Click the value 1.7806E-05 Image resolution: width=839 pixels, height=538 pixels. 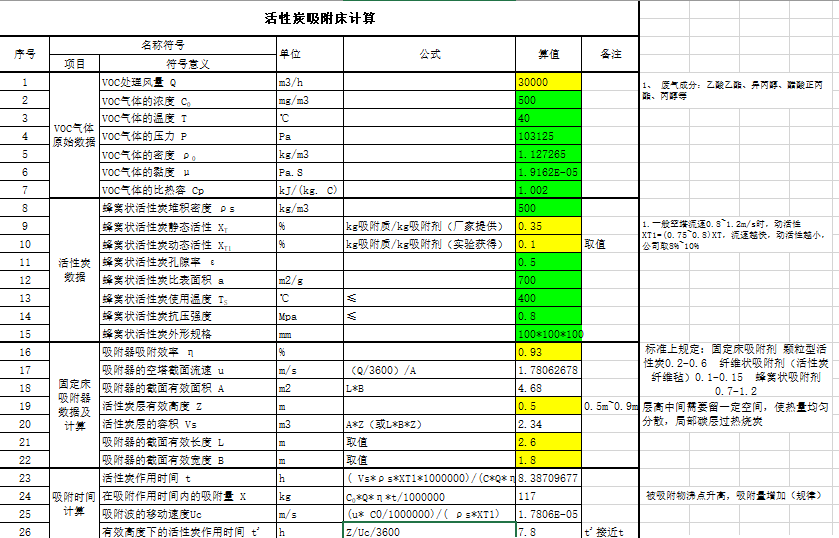(548, 514)
